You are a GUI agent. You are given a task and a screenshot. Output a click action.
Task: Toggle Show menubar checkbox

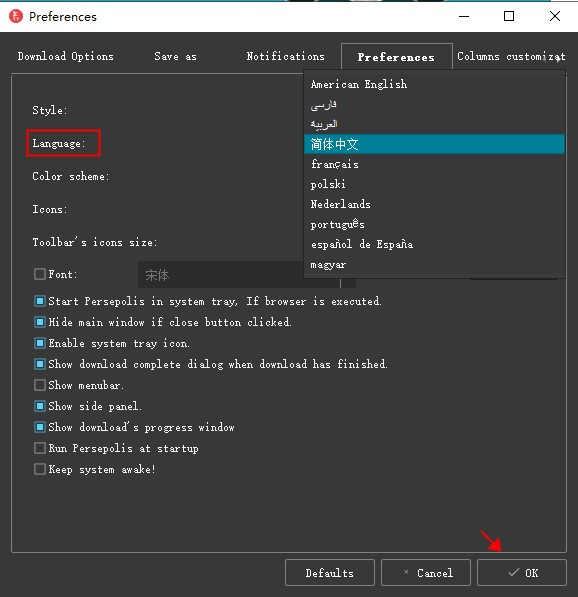point(40,385)
